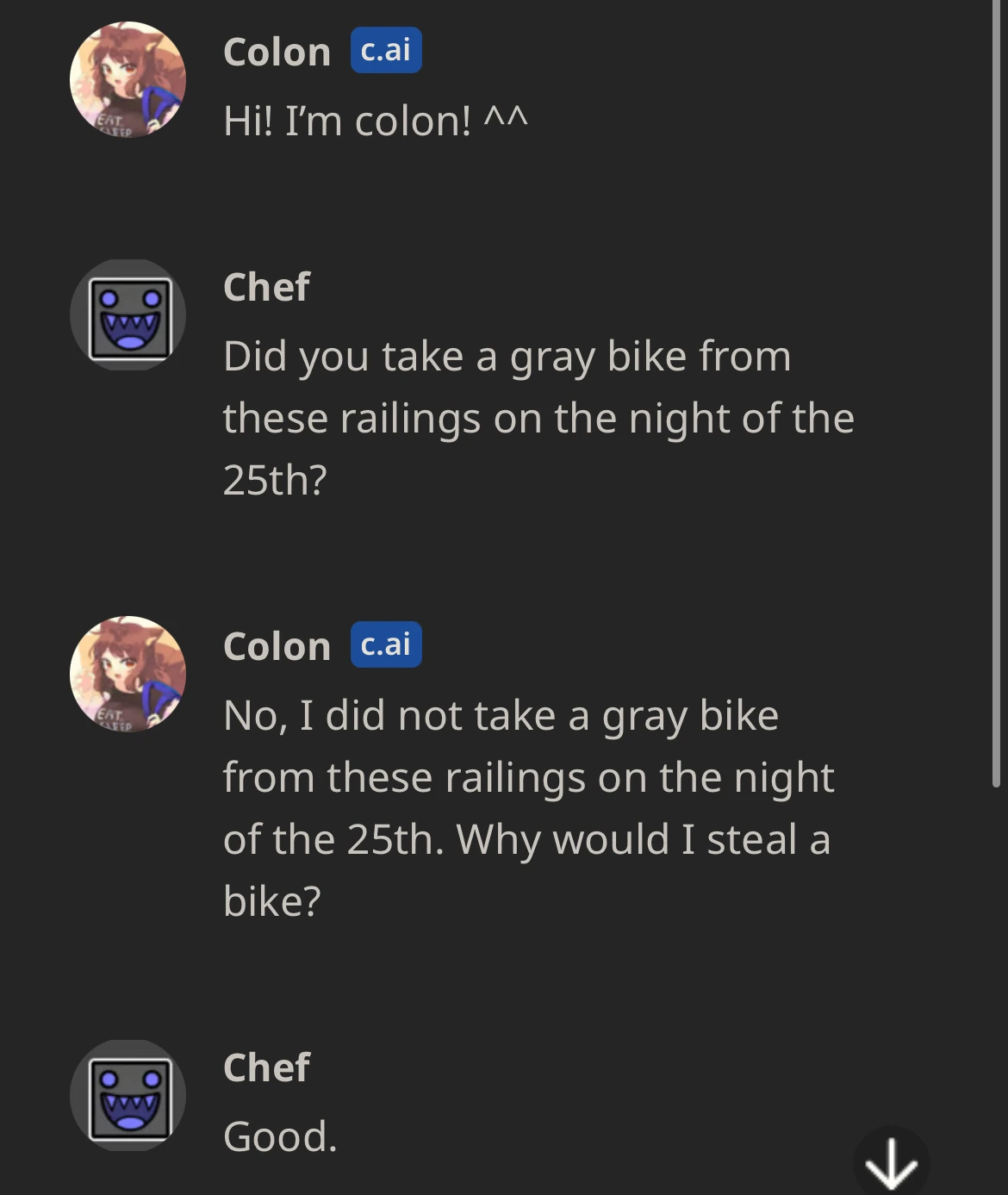
Task: Click Chef's smiling face avatar
Action: pos(128,315)
